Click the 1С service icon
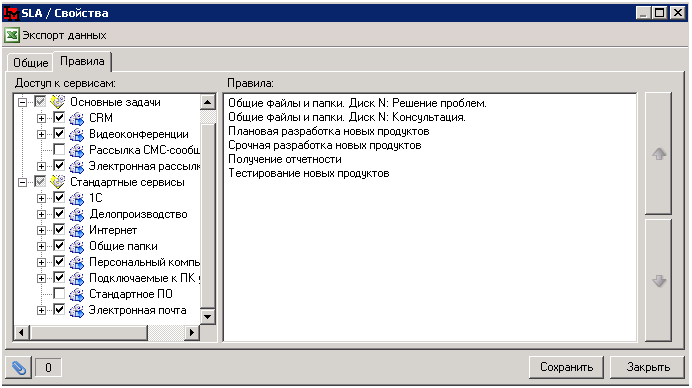 click(x=76, y=198)
